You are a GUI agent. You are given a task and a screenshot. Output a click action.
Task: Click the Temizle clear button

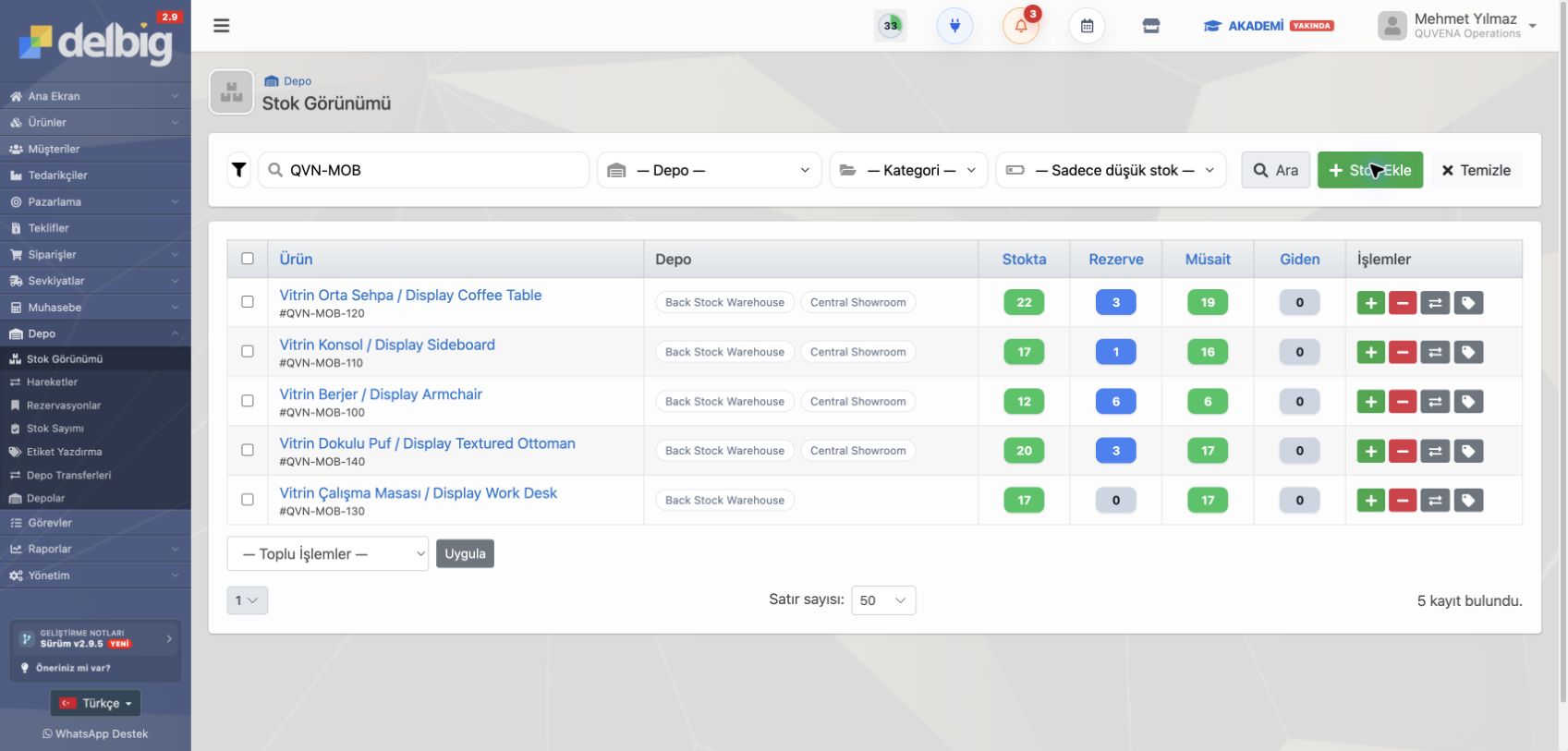pos(1477,170)
